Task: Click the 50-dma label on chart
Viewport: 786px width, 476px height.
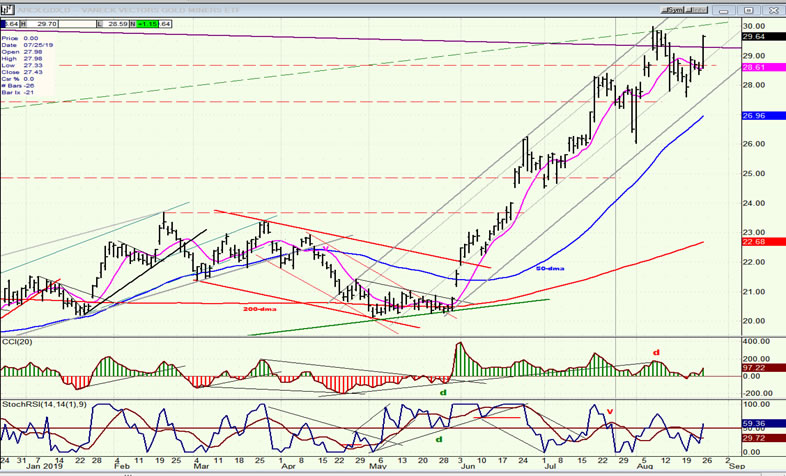Action: pyautogui.click(x=550, y=269)
